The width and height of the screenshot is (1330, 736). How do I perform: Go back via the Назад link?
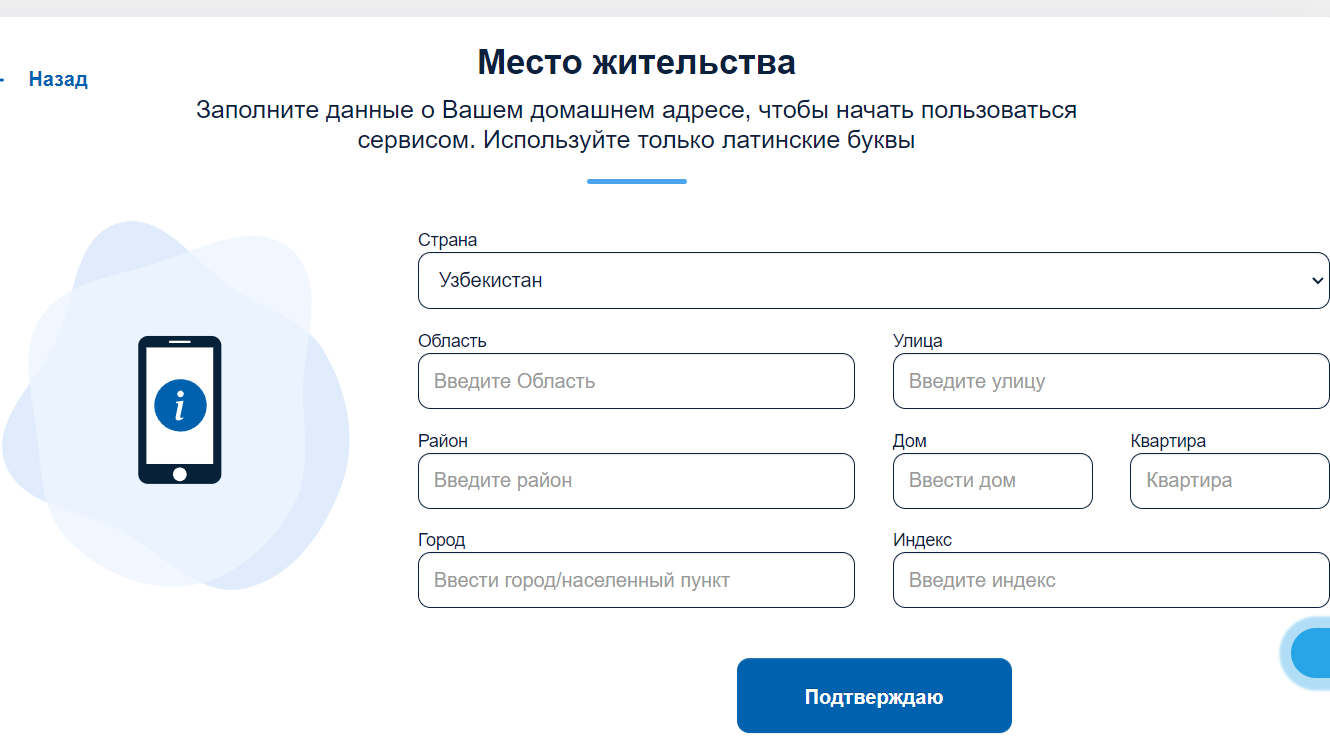point(57,79)
